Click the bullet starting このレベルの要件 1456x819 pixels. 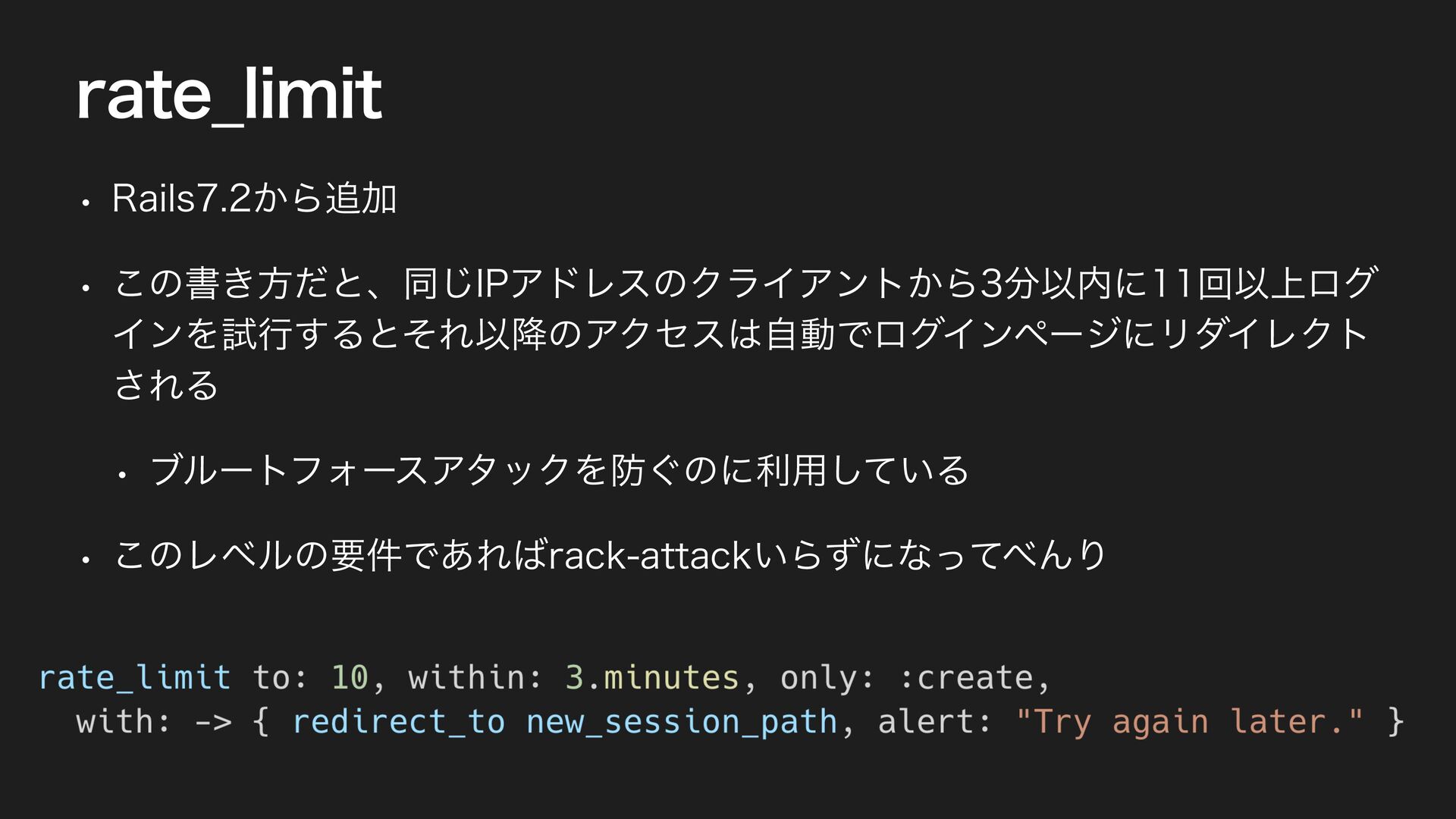click(x=610, y=556)
